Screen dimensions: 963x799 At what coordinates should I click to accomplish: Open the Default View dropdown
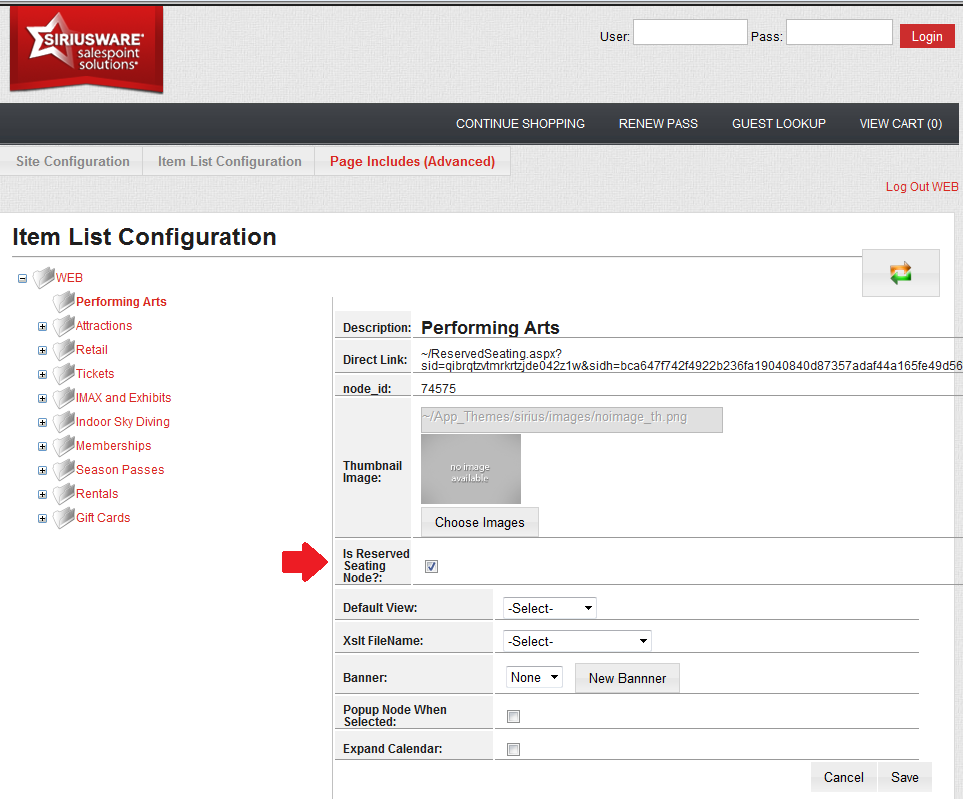point(550,608)
